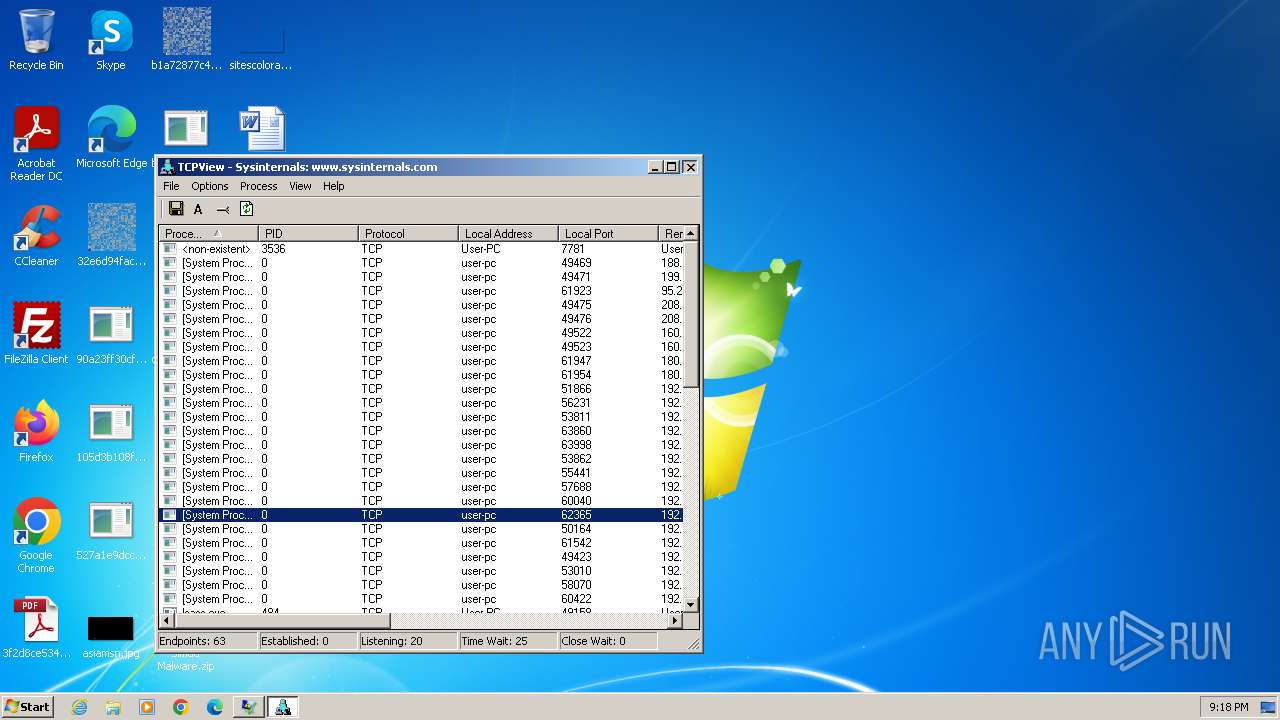Click the taskbar clock showing 9:18 PM

tap(1228, 707)
